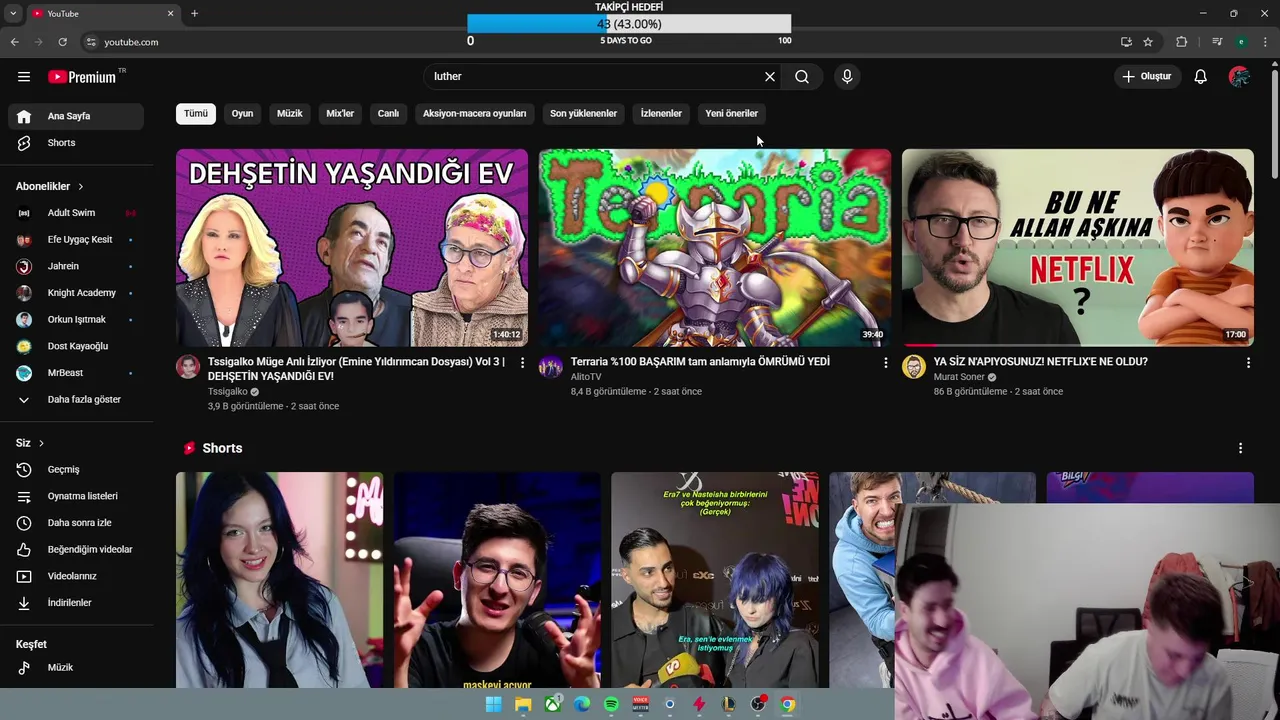Open the Shorts section options menu

pos(1240,449)
